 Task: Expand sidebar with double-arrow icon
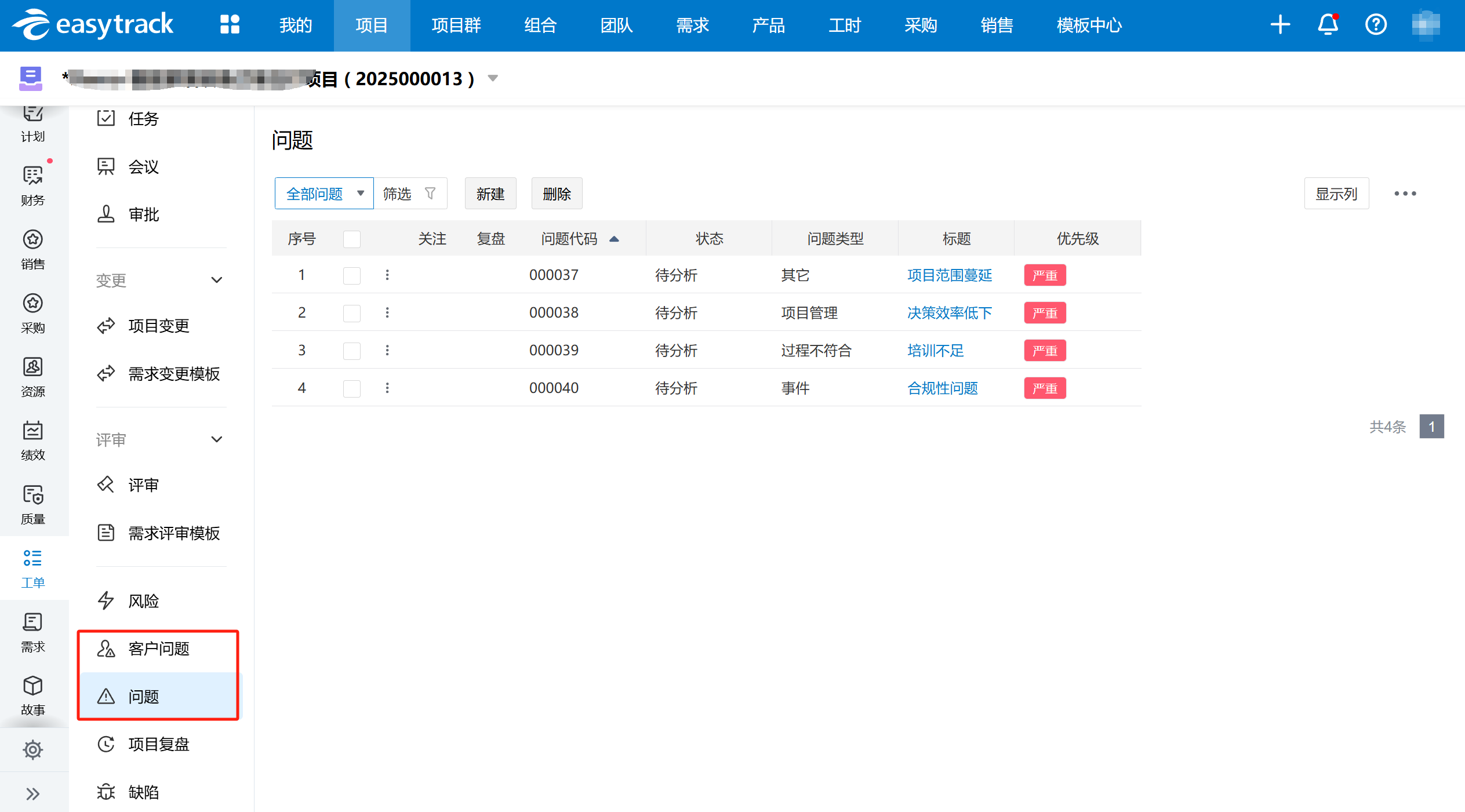click(33, 793)
